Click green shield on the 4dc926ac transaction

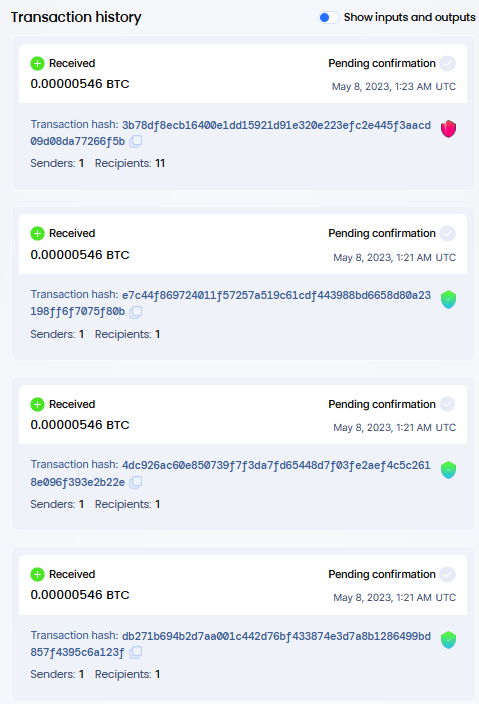click(448, 470)
